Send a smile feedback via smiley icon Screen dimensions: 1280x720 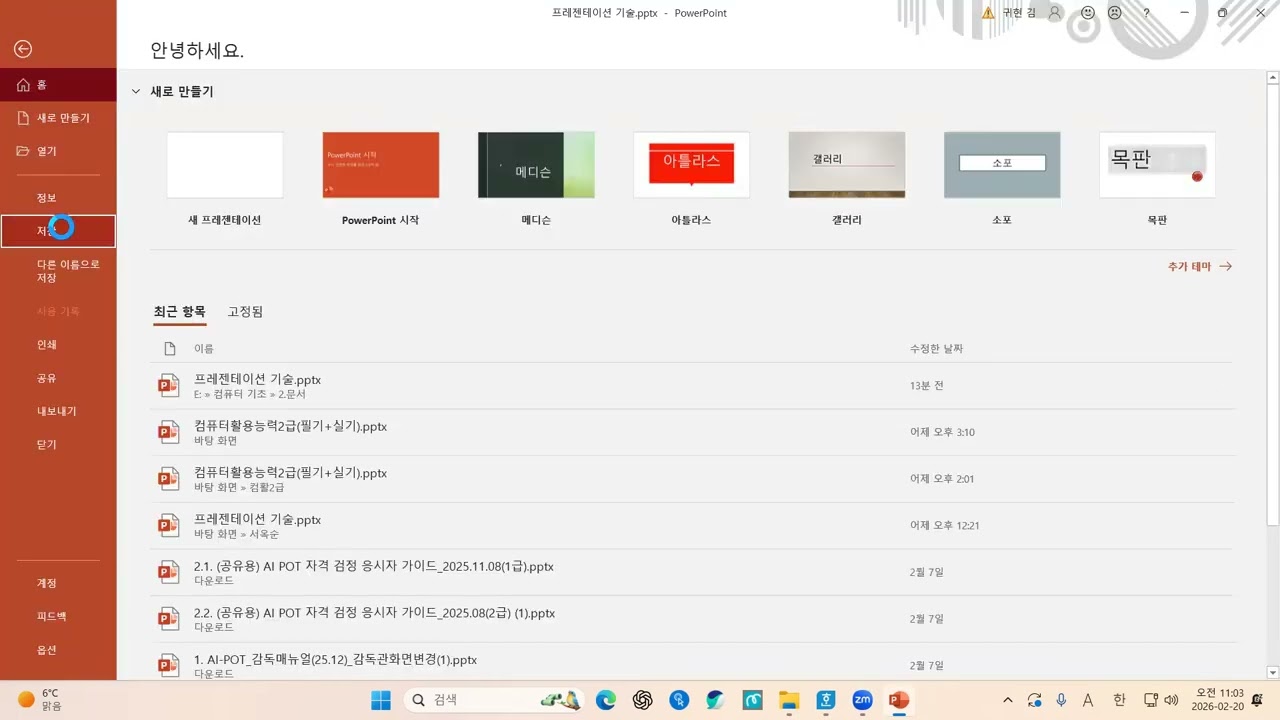pyautogui.click(x=1087, y=13)
